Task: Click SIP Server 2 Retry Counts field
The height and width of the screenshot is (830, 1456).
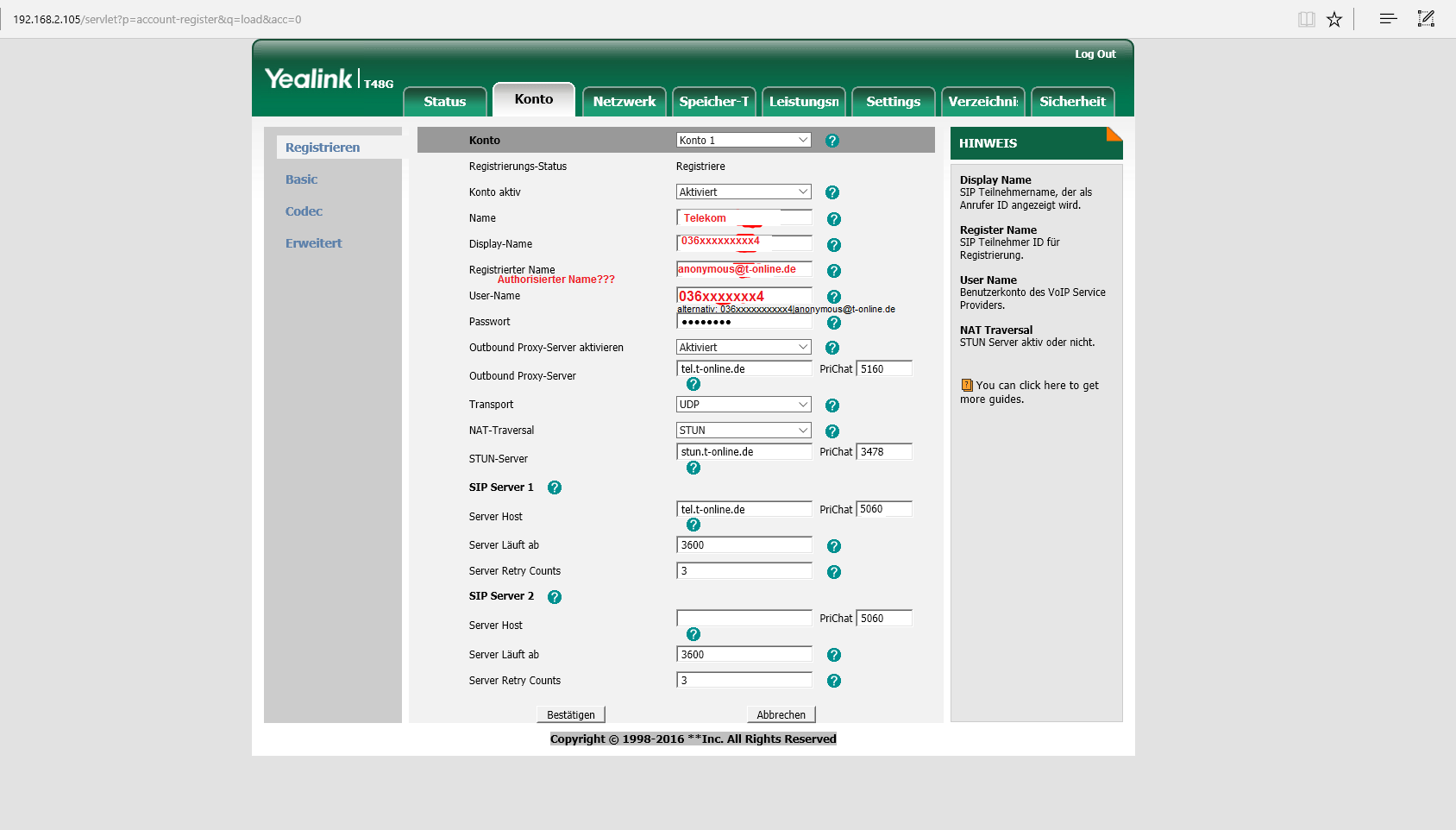Action: coord(744,680)
